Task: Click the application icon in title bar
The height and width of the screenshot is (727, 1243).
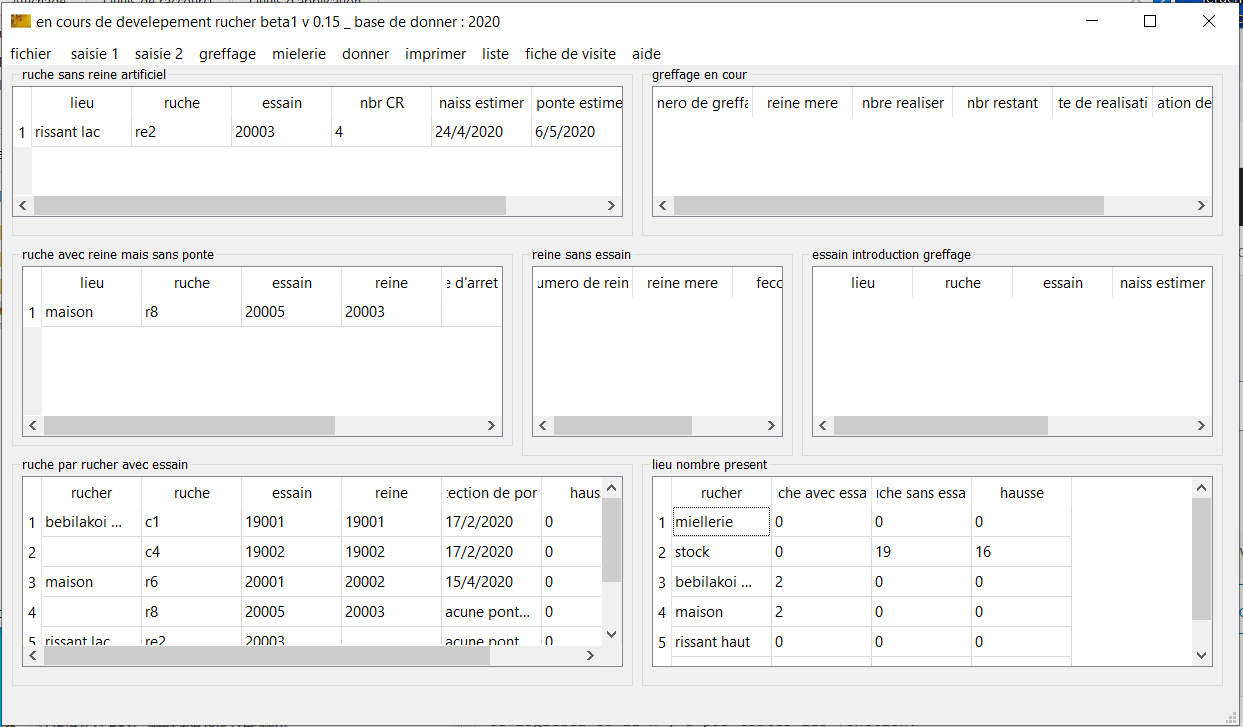Action: [x=20, y=22]
